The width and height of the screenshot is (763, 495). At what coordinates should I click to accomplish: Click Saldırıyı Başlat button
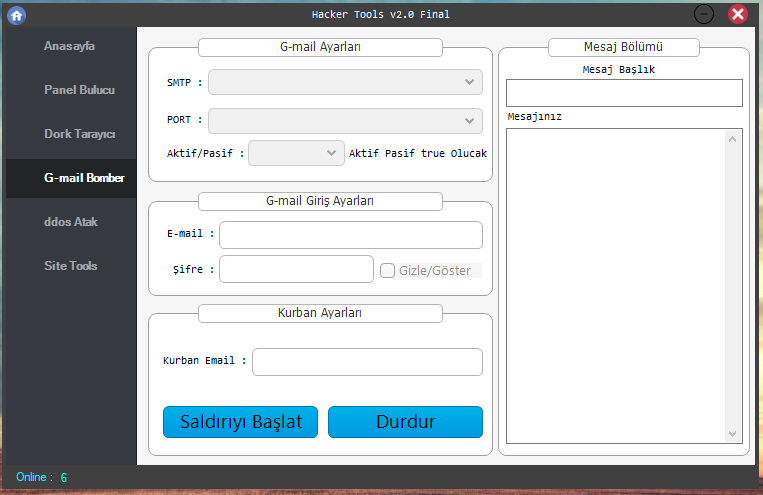pos(240,422)
